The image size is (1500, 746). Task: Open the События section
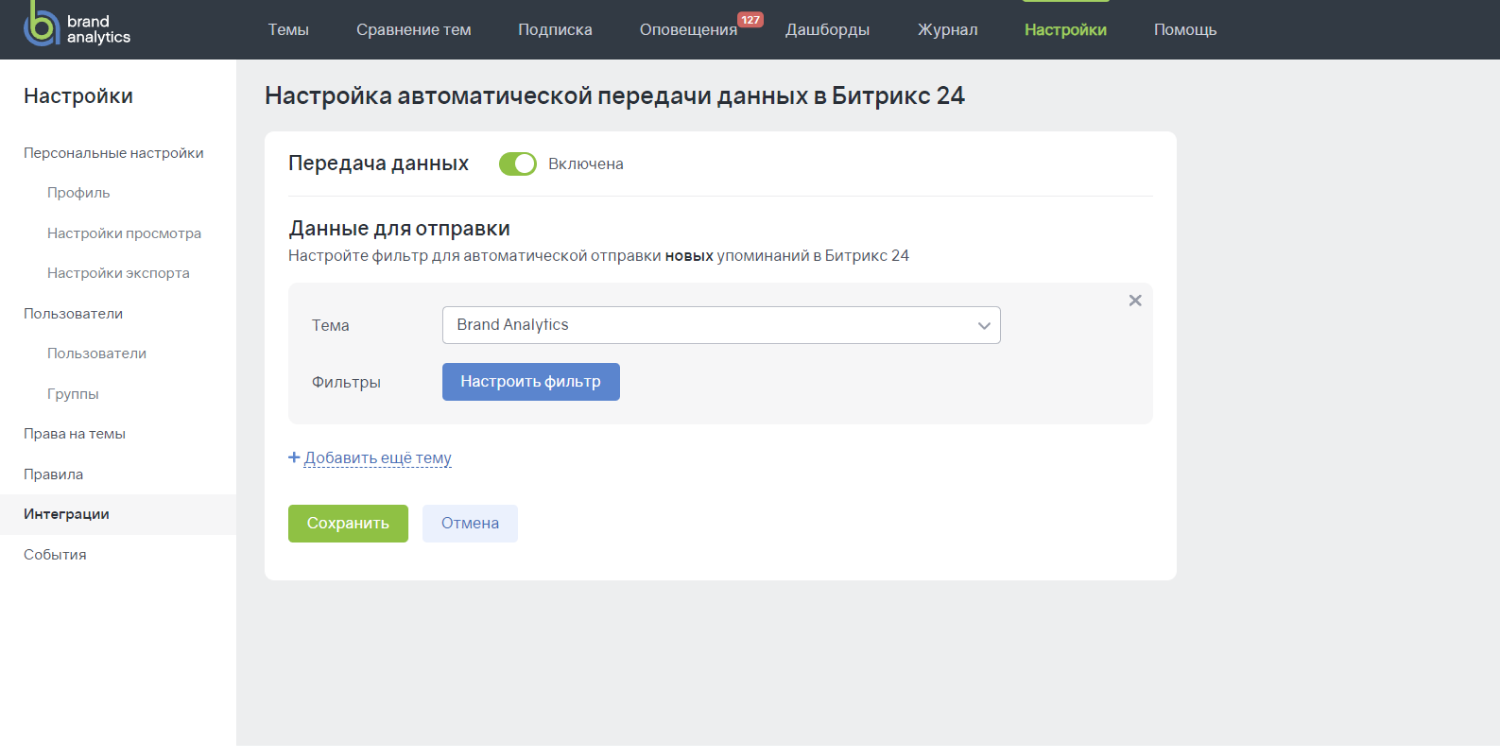point(55,554)
